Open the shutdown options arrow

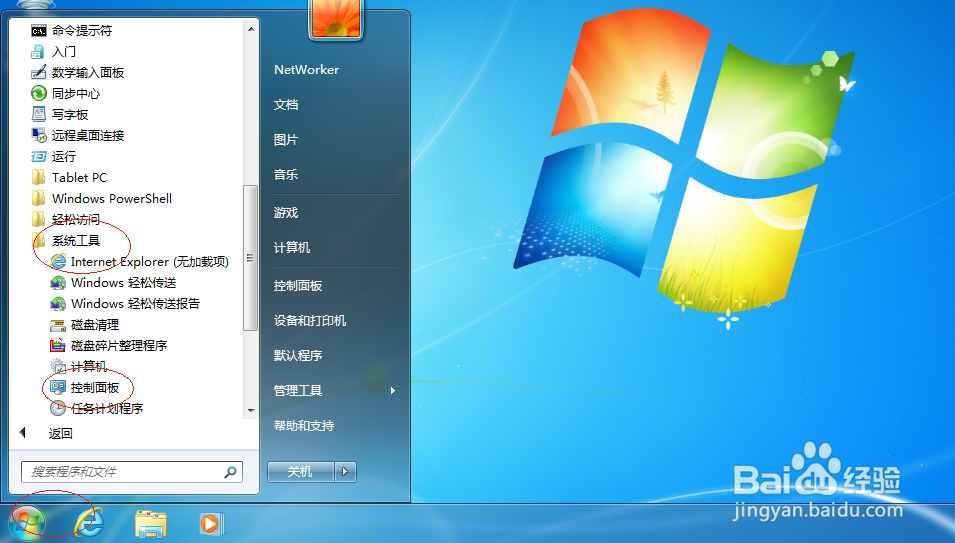(x=345, y=471)
